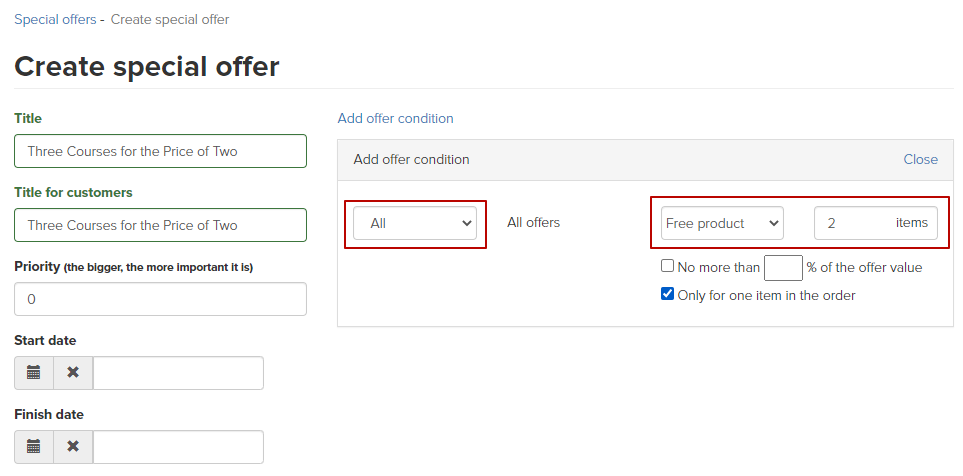Click inside the Start date text box

pyautogui.click(x=178, y=373)
